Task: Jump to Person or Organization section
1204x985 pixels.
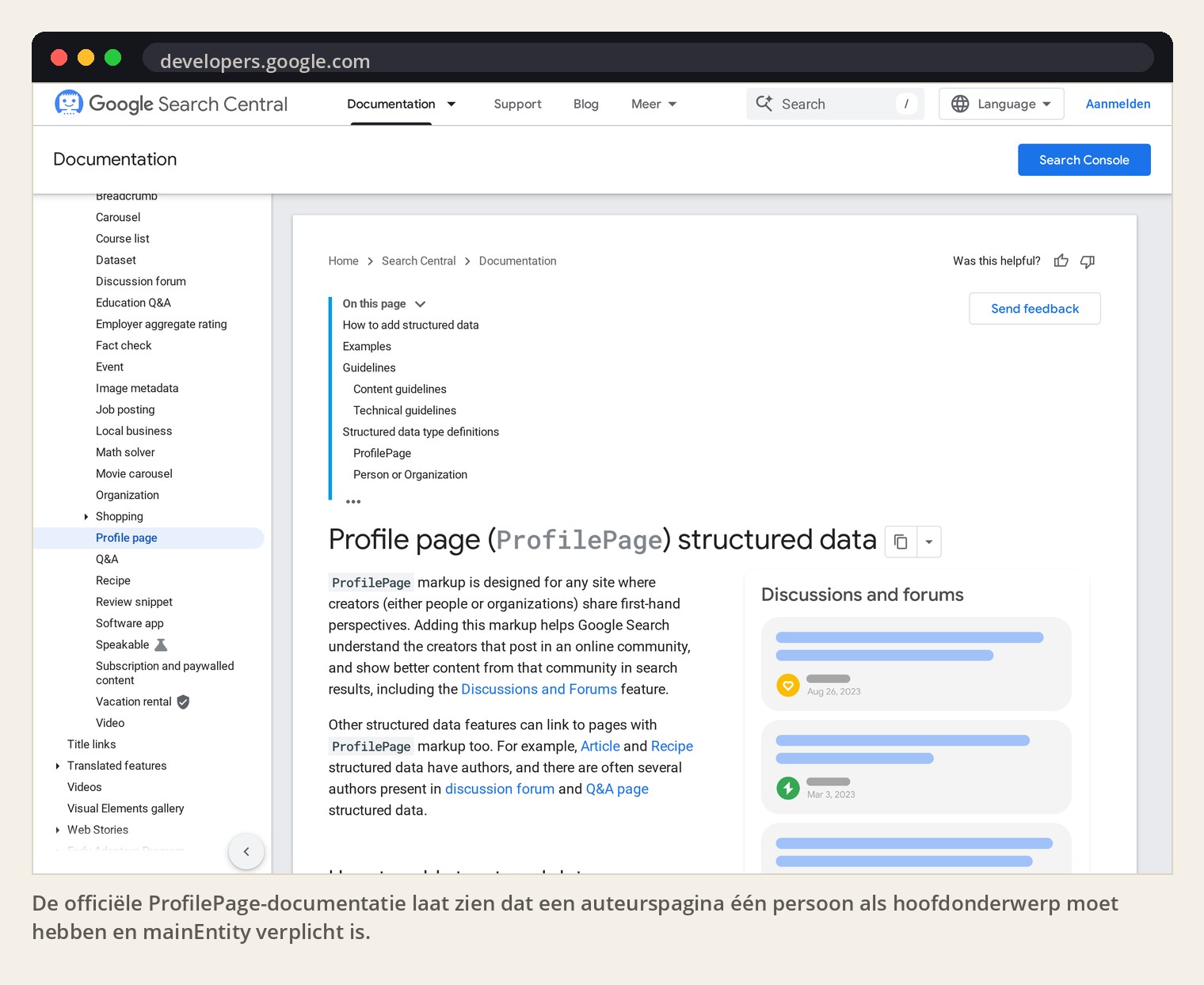Action: 410,474
